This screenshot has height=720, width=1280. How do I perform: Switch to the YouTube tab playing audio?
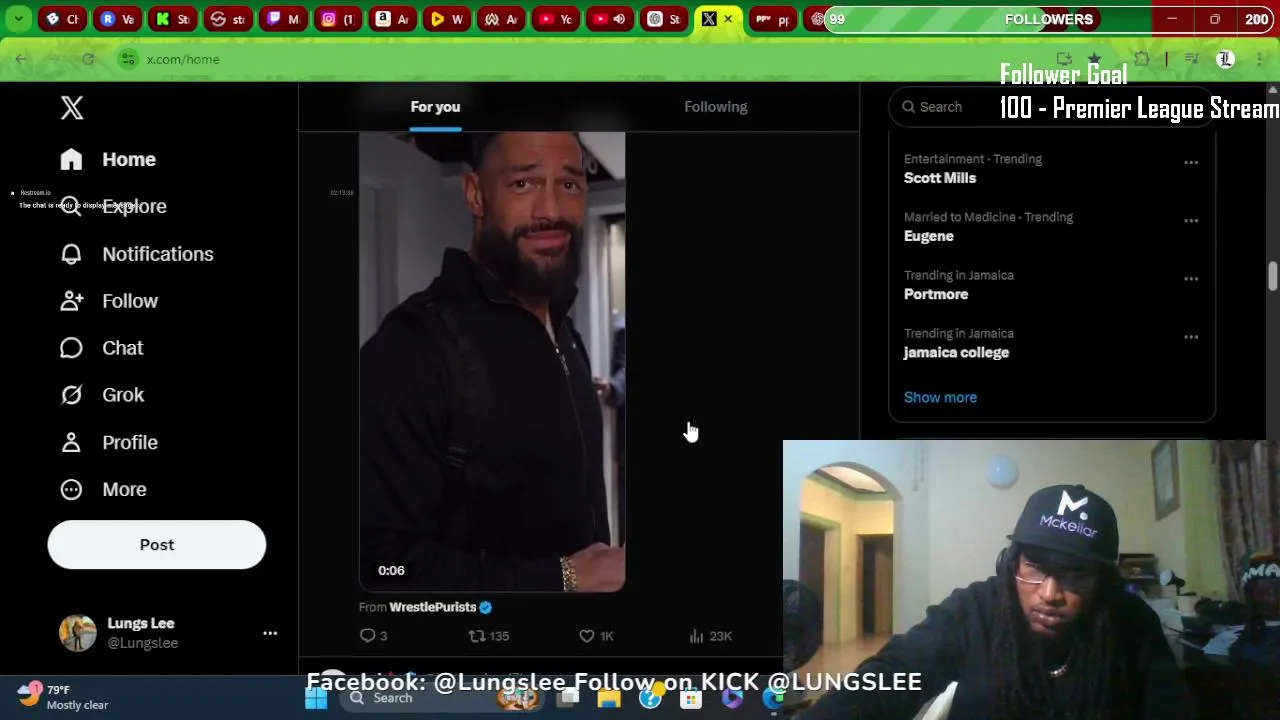point(610,19)
